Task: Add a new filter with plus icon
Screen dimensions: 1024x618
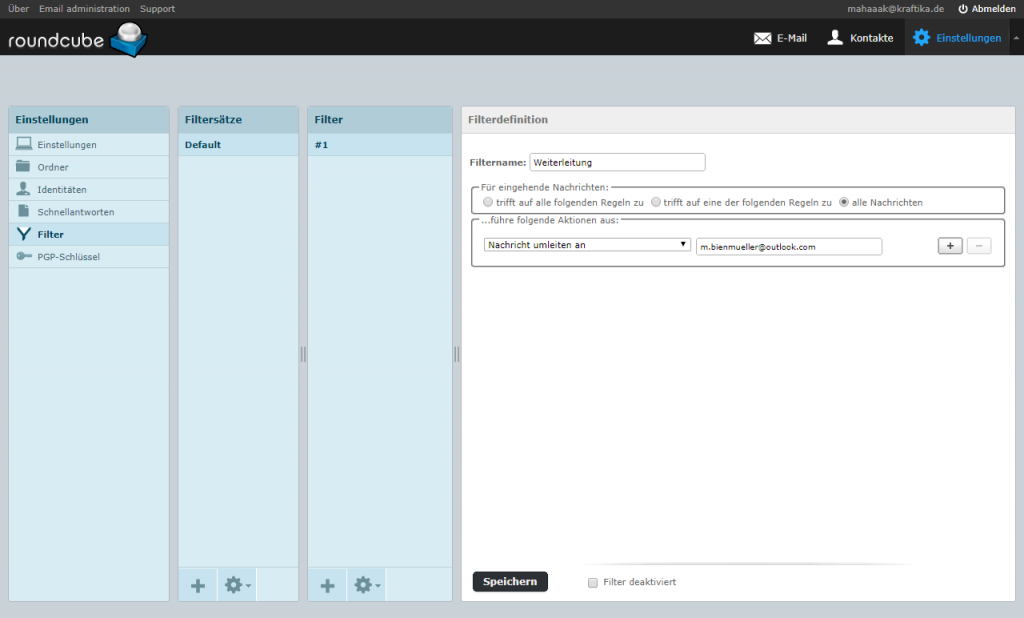Action: [327, 585]
